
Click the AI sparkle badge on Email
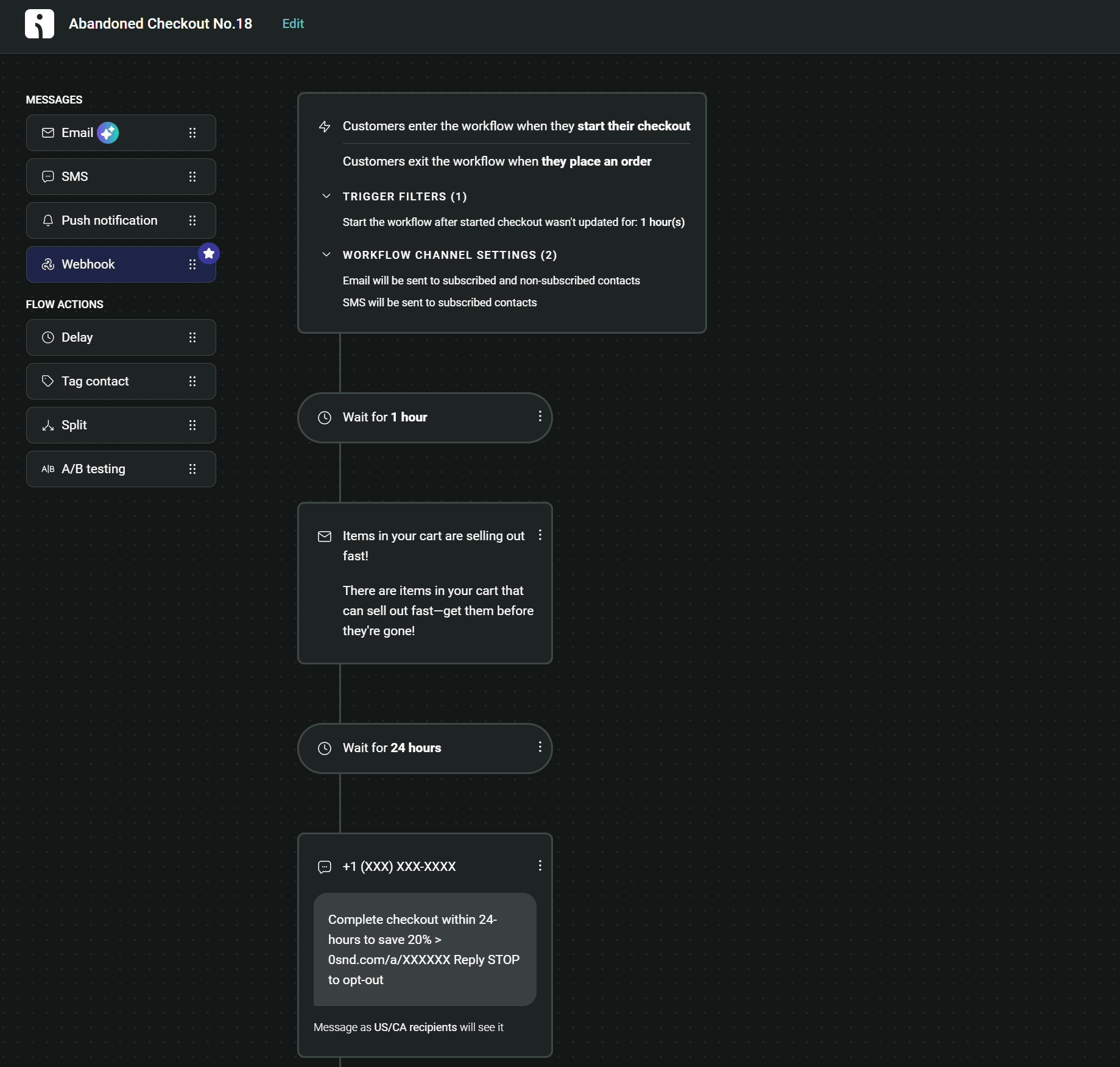tap(108, 133)
